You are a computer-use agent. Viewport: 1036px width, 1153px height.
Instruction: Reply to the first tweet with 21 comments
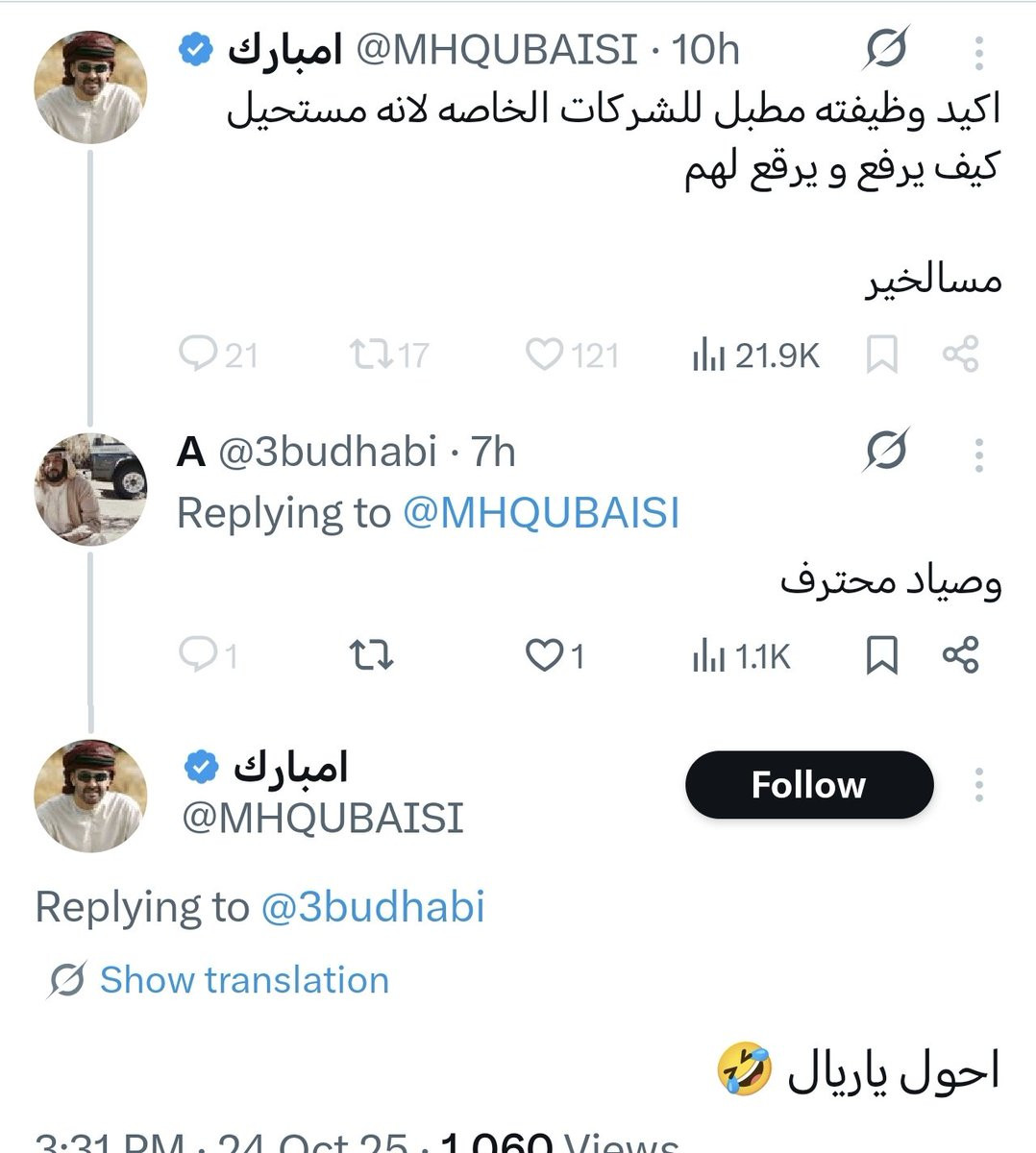pyautogui.click(x=218, y=356)
